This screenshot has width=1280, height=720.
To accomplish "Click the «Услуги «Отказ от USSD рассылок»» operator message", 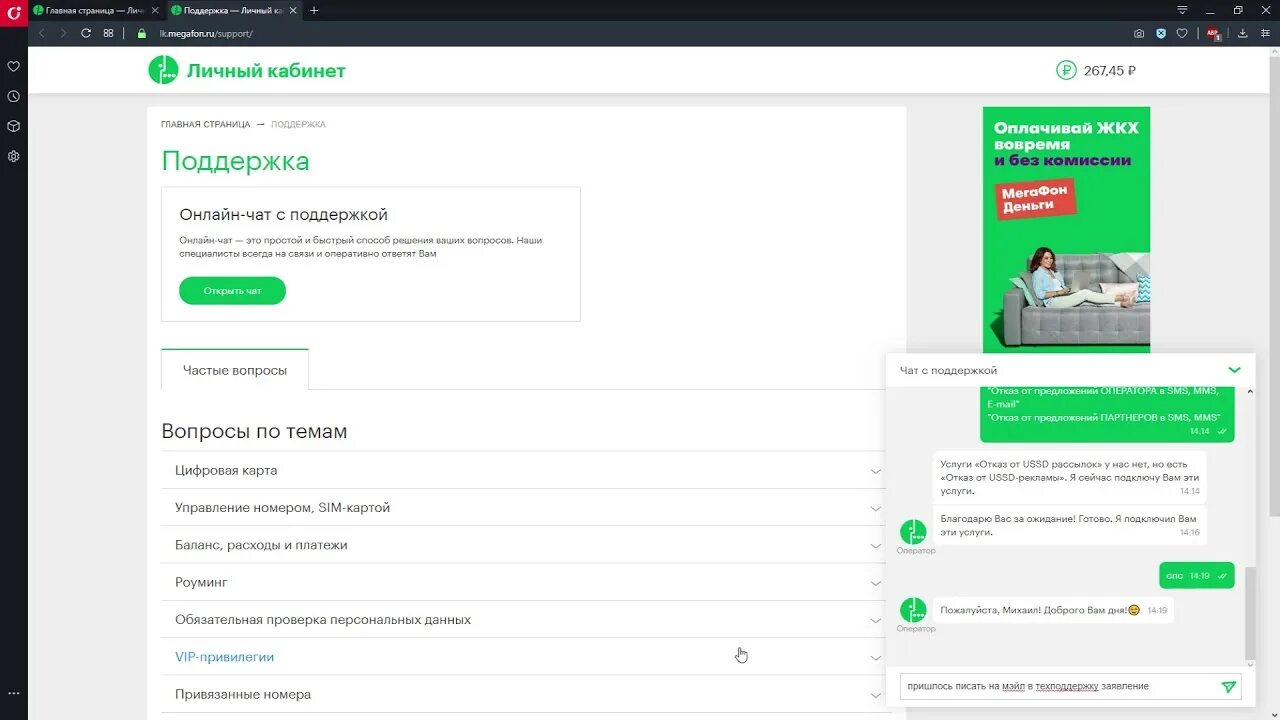I will pyautogui.click(x=1069, y=477).
